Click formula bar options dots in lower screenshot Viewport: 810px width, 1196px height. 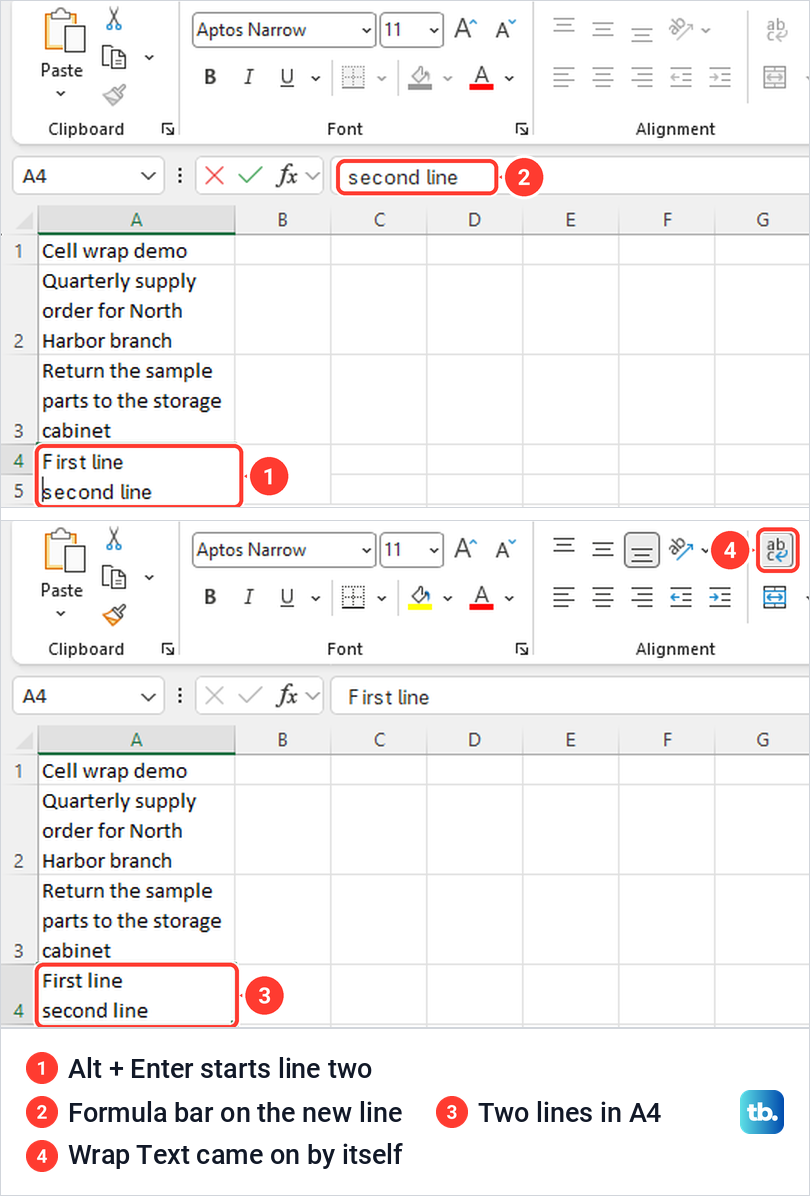(179, 696)
